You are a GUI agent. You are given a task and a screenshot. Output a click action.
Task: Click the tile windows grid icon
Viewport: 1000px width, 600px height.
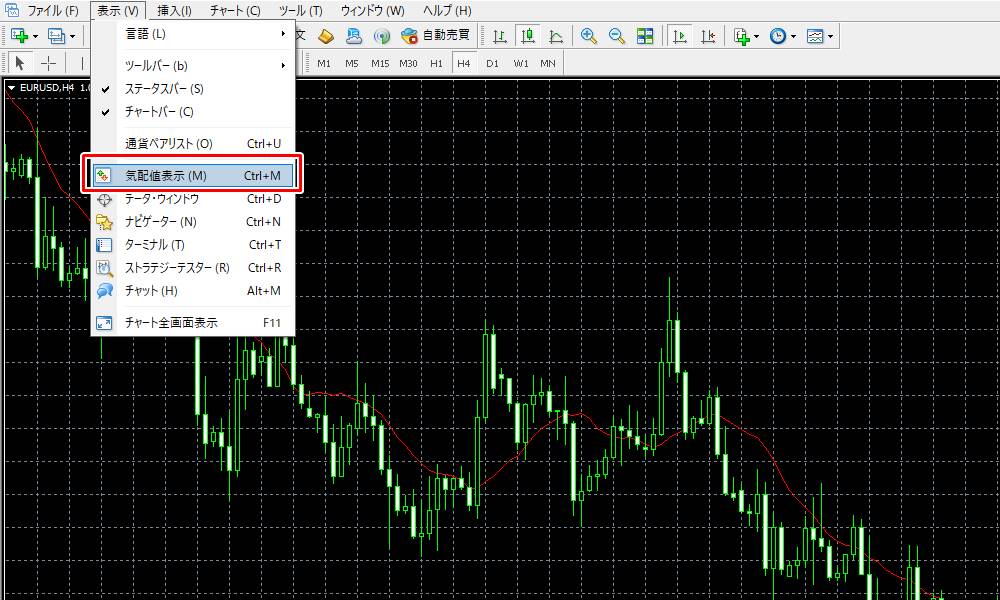pyautogui.click(x=645, y=36)
